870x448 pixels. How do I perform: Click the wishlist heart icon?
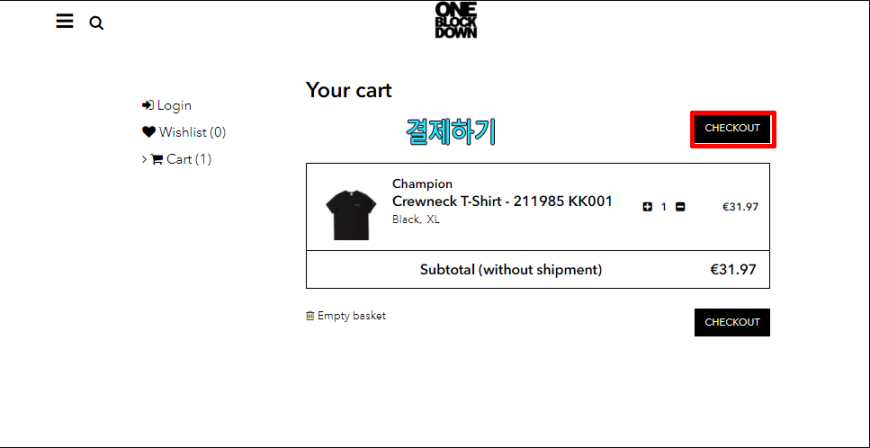click(149, 132)
